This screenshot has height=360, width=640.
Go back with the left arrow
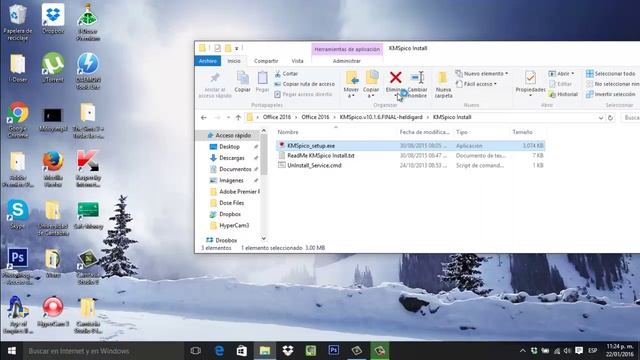coord(204,118)
